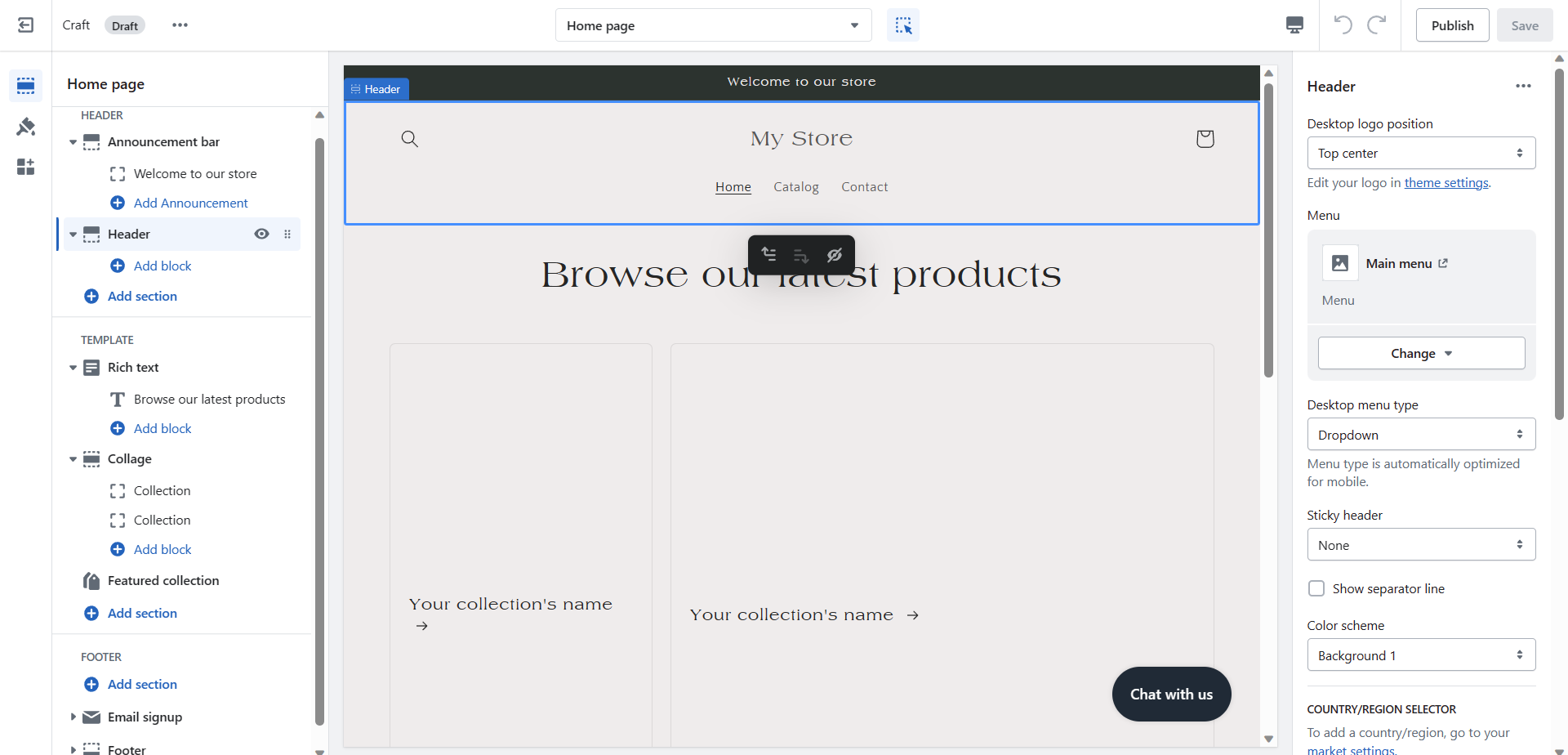Click the My Store logo text
This screenshot has width=1568, height=755.
tap(801, 139)
